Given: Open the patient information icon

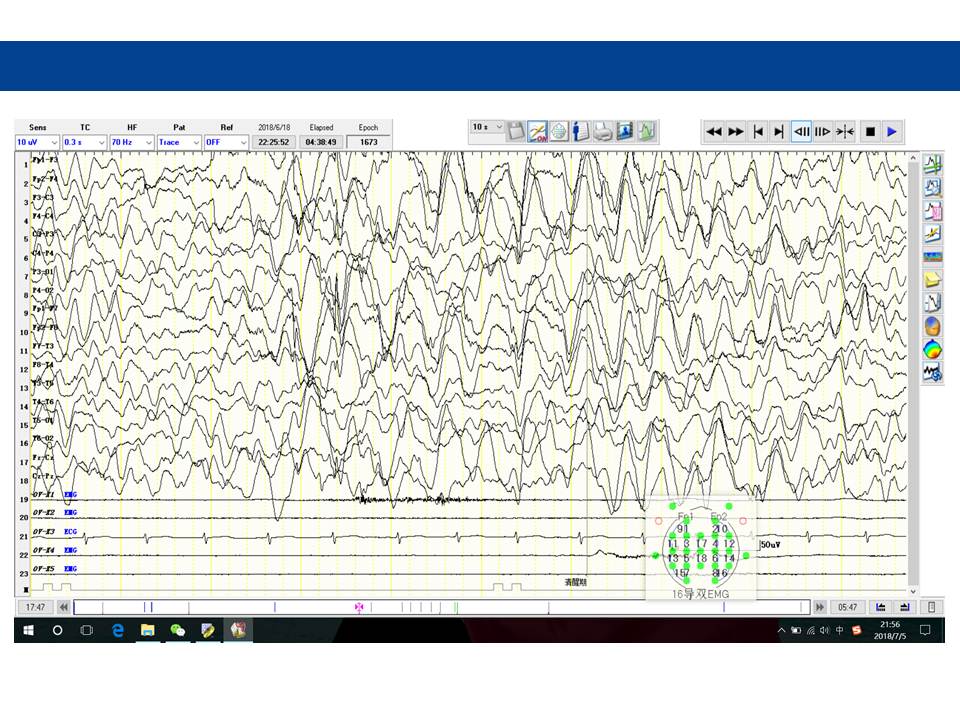Looking at the screenshot, I should (x=581, y=131).
